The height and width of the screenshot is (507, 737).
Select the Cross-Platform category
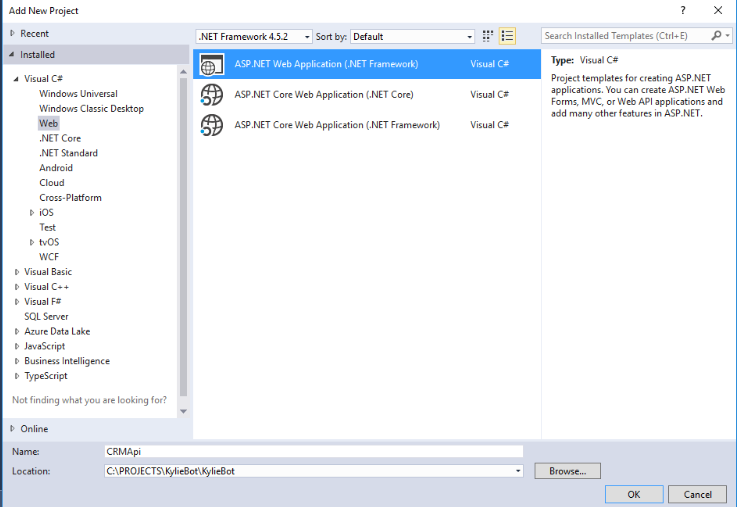[70, 198]
